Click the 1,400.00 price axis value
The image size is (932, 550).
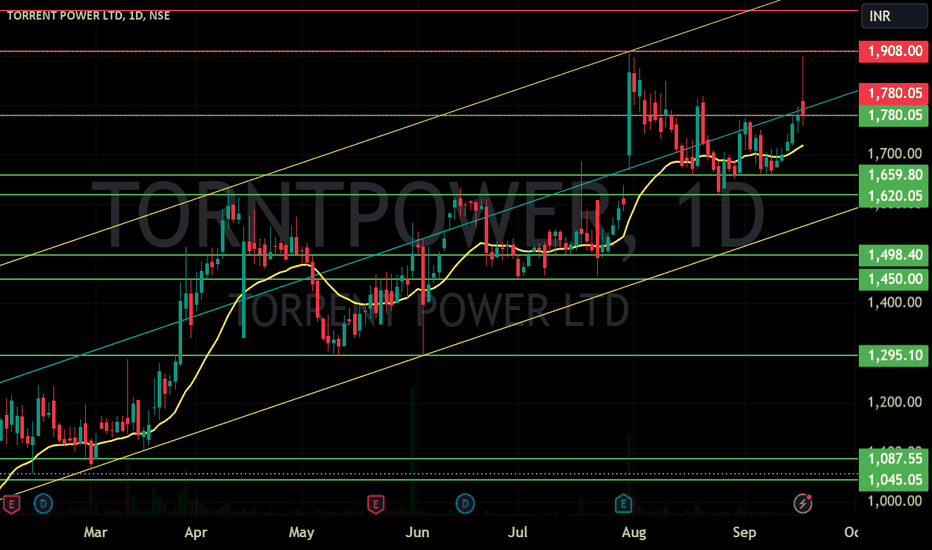[x=895, y=303]
